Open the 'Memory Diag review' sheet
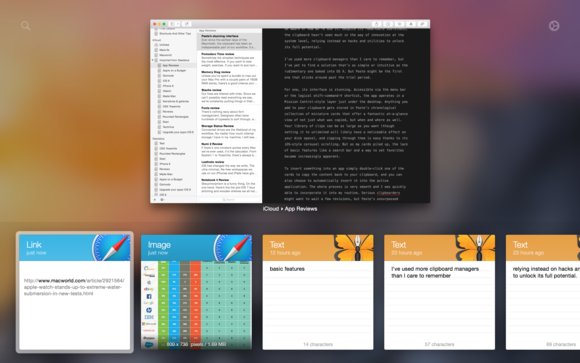Viewport: 580px width, 363px height. click(x=229, y=78)
